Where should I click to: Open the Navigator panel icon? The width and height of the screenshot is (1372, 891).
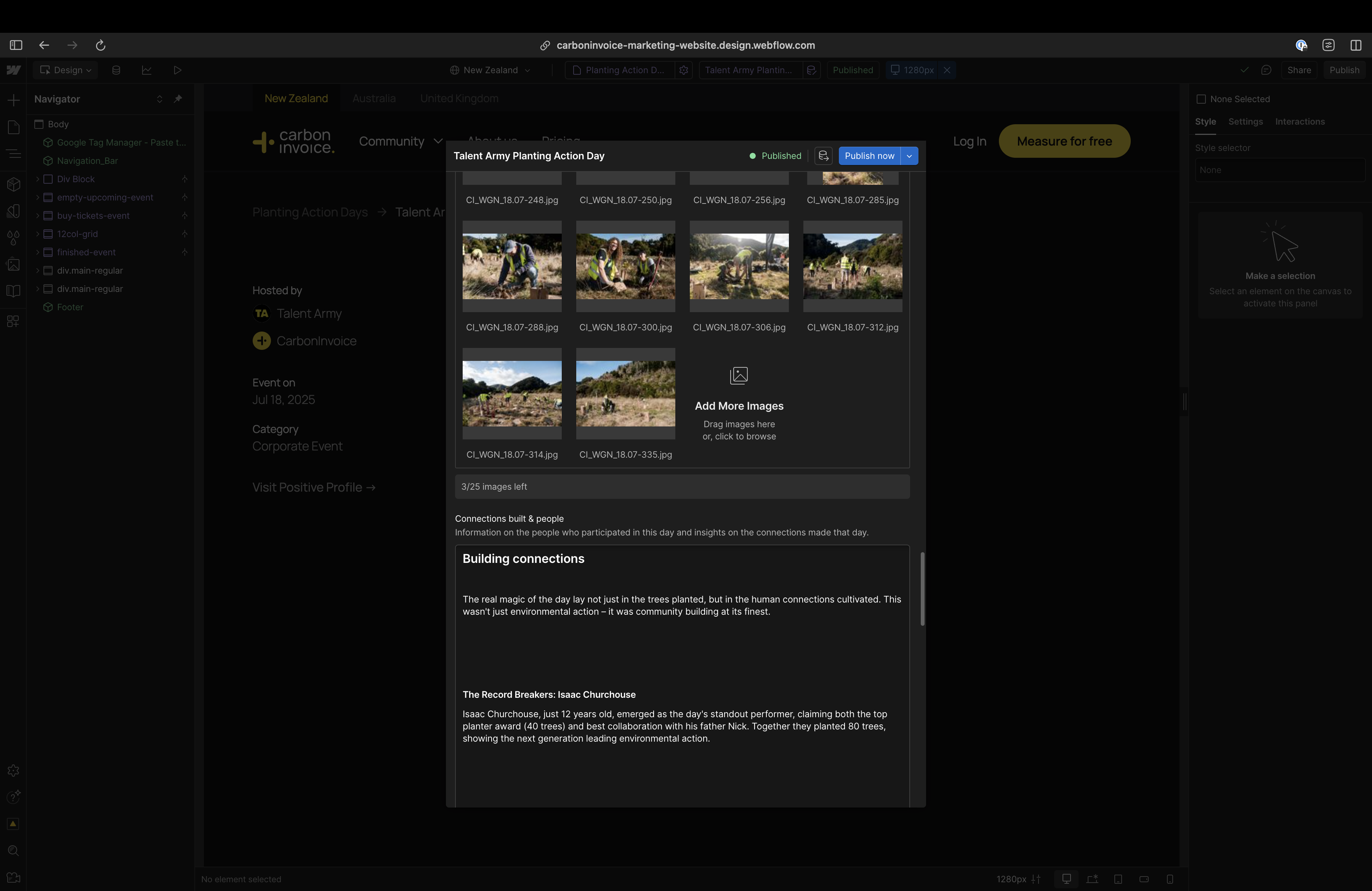pyautogui.click(x=13, y=154)
